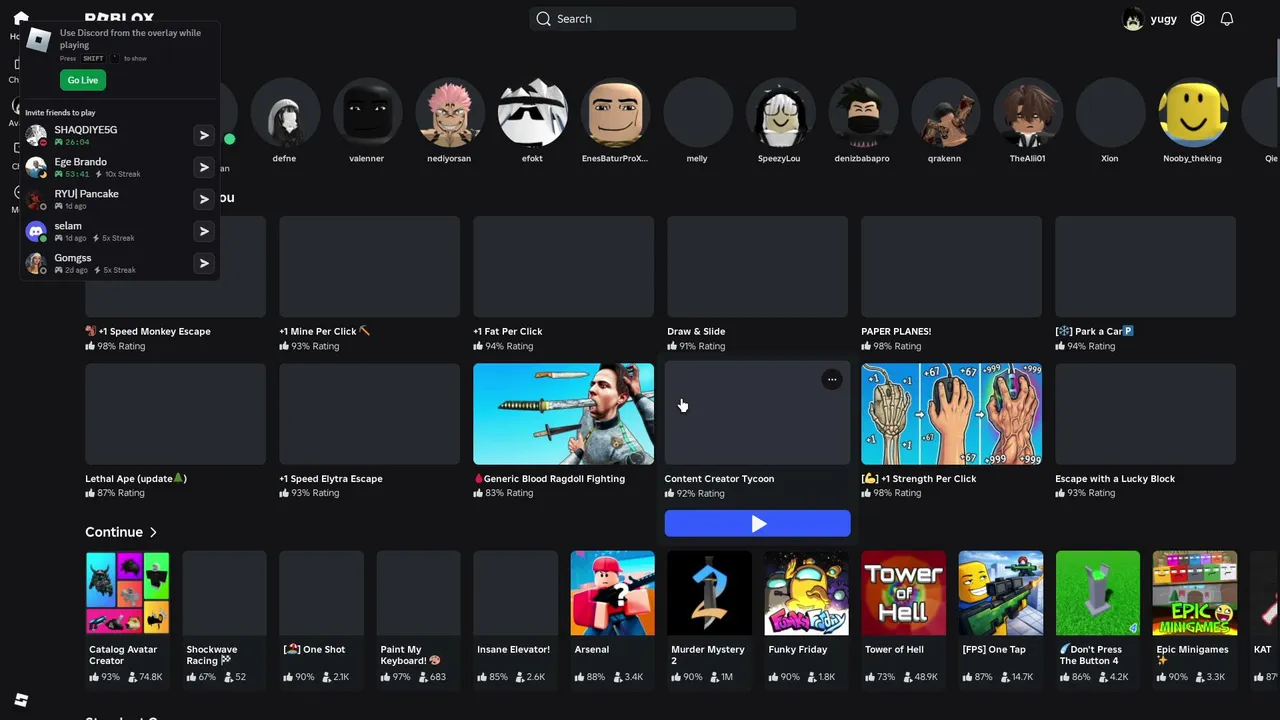Open Insane Elevator! game title
Screen dimensions: 1280x720
[513, 649]
